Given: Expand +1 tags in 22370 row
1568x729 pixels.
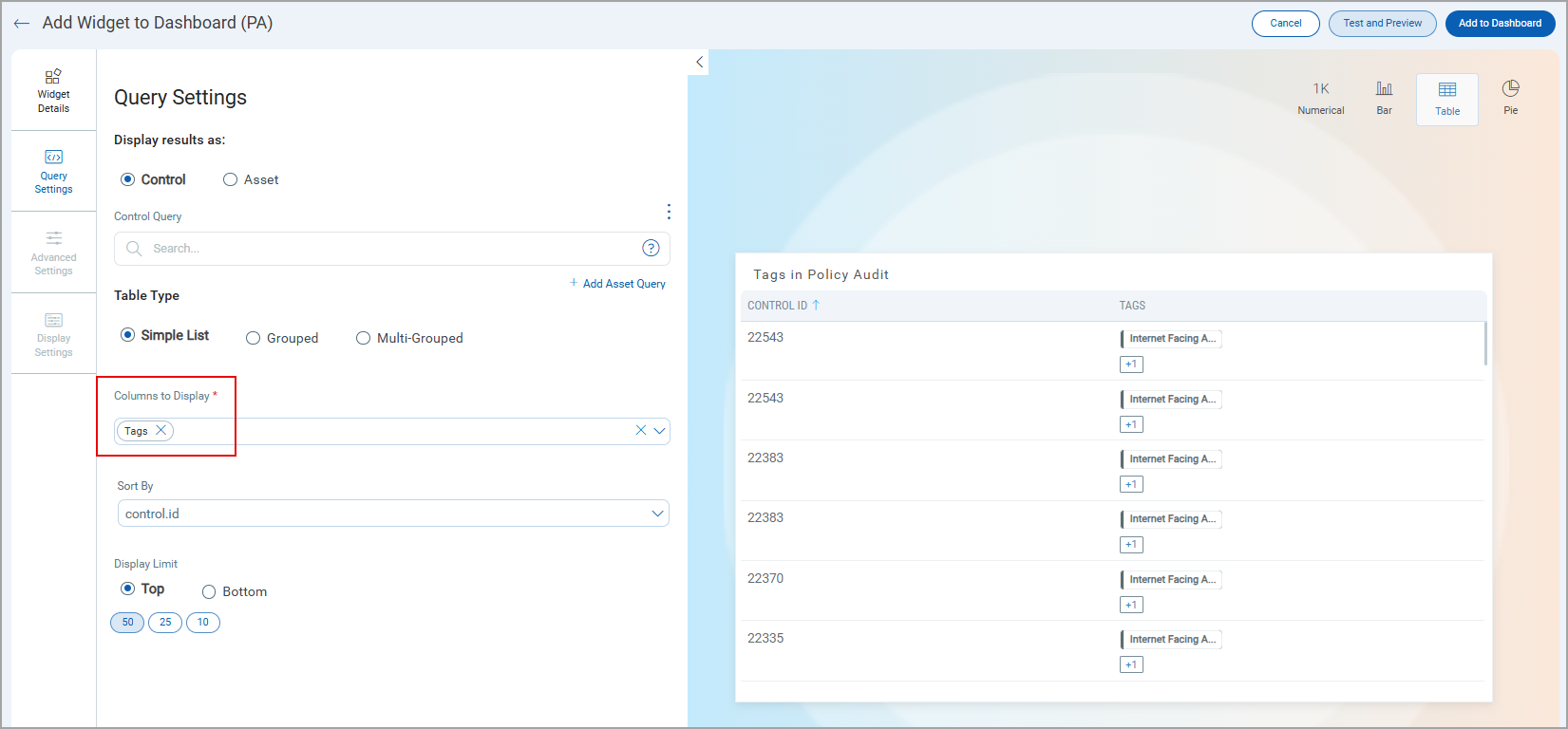Looking at the screenshot, I should 1131,605.
